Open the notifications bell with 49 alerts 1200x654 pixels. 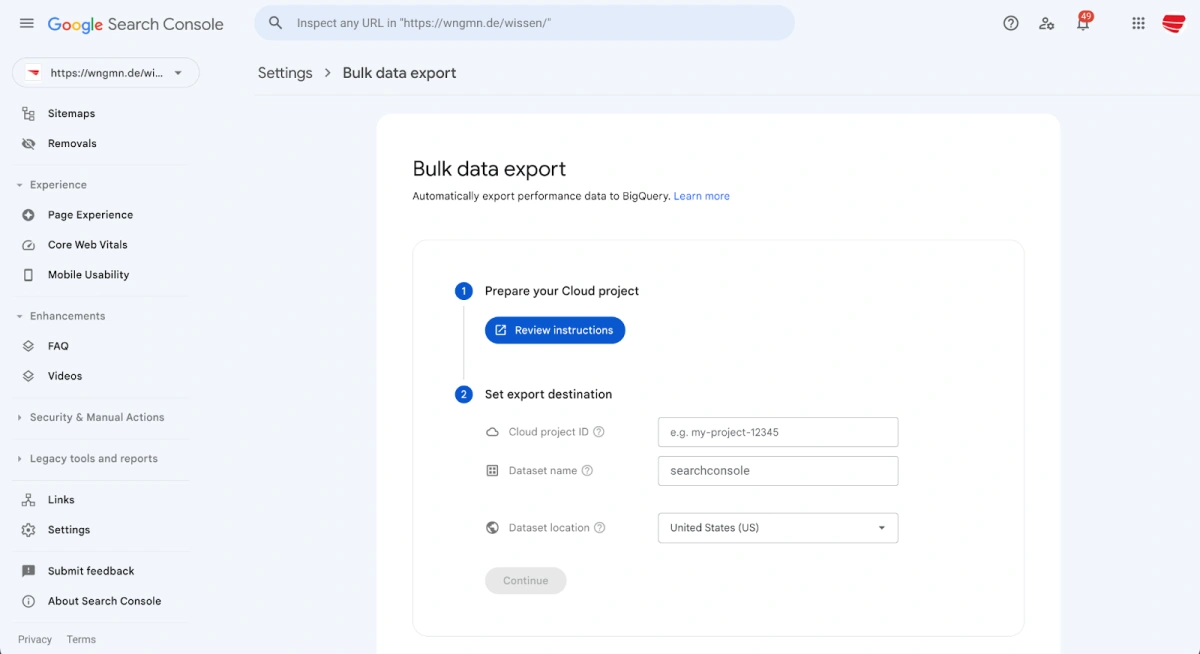coord(1082,23)
